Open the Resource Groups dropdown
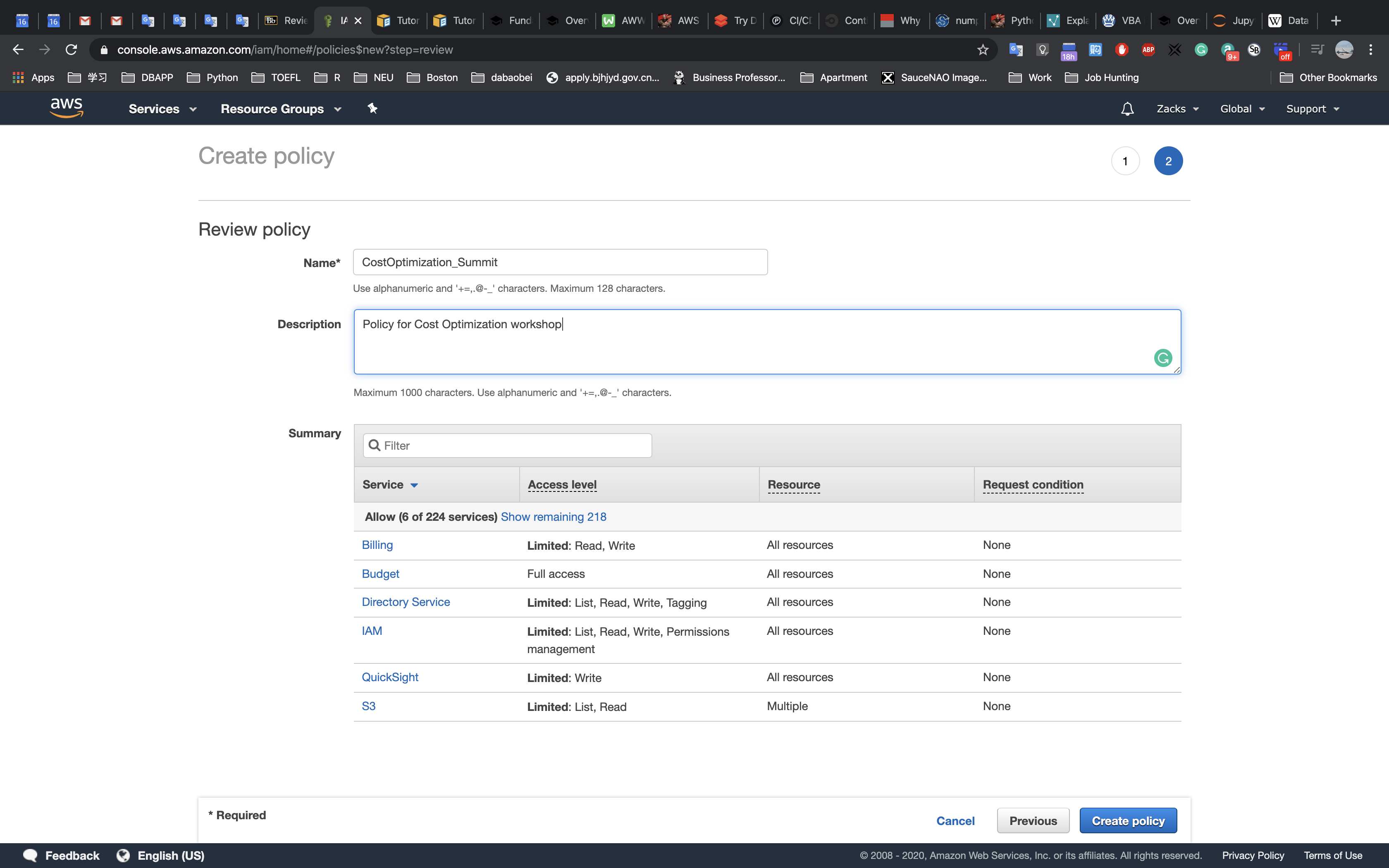Image resolution: width=1389 pixels, height=868 pixels. coord(281,108)
